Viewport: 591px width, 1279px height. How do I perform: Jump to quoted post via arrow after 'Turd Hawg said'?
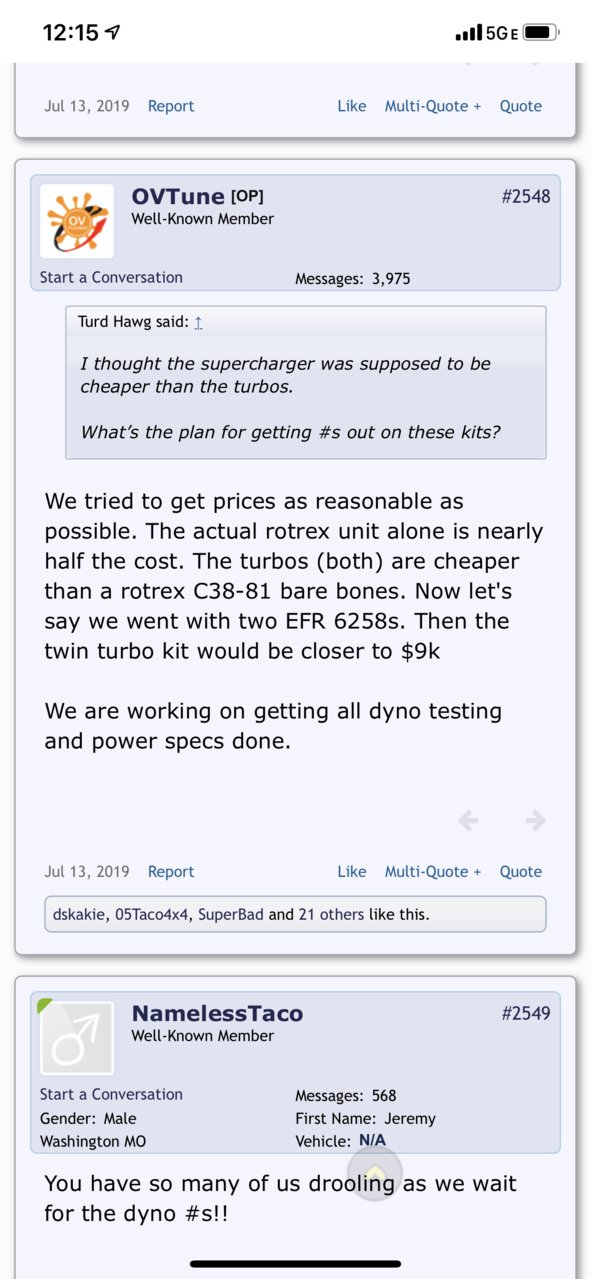click(x=198, y=322)
